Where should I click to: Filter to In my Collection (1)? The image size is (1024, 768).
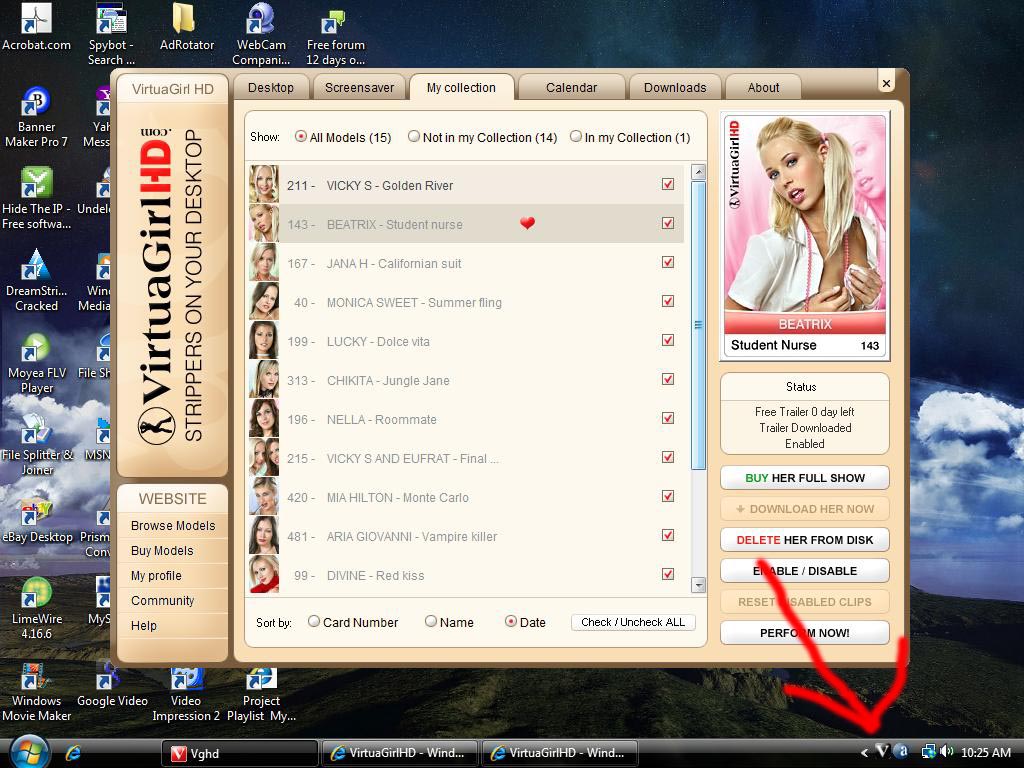630,137
